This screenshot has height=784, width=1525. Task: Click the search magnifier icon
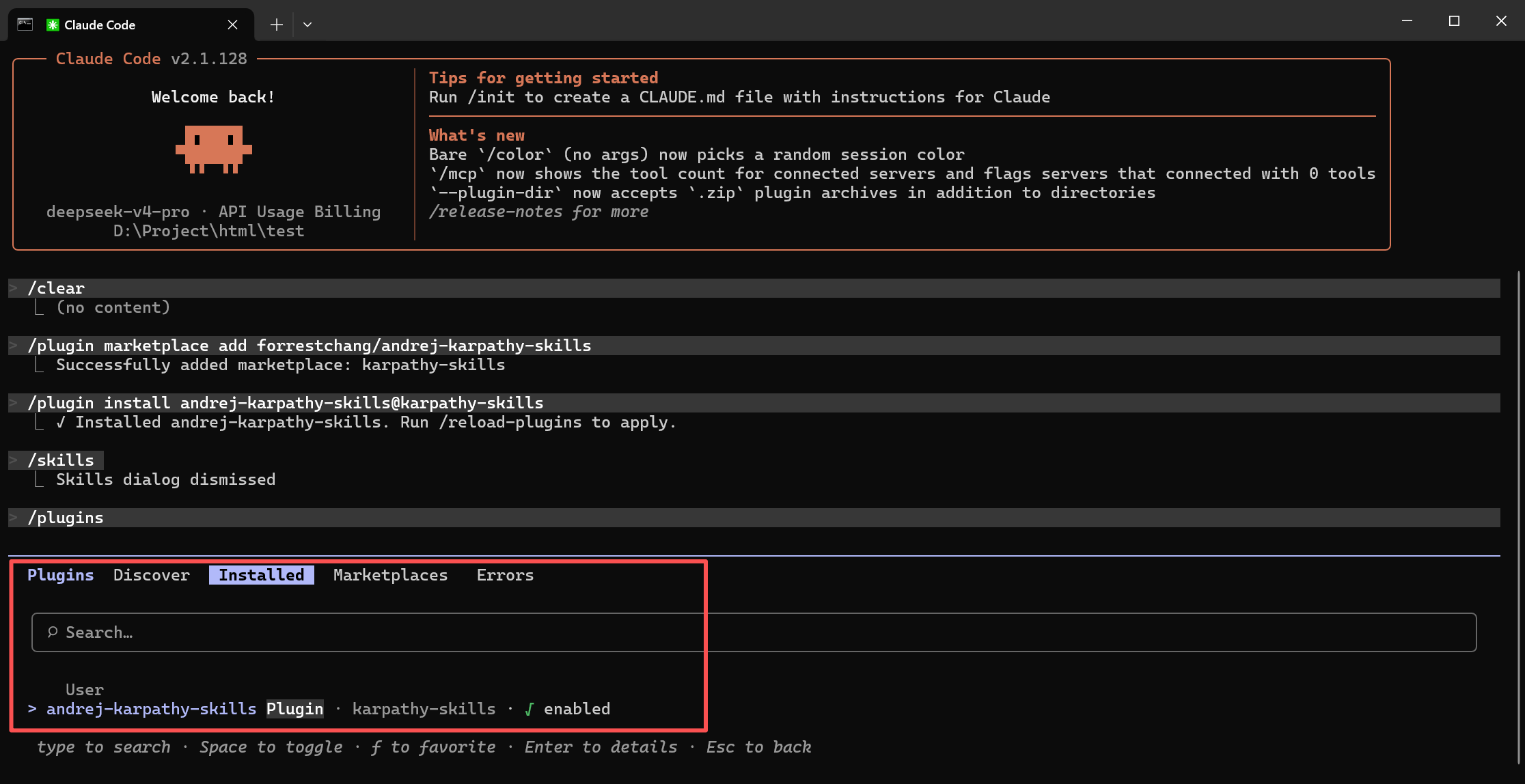click(53, 632)
